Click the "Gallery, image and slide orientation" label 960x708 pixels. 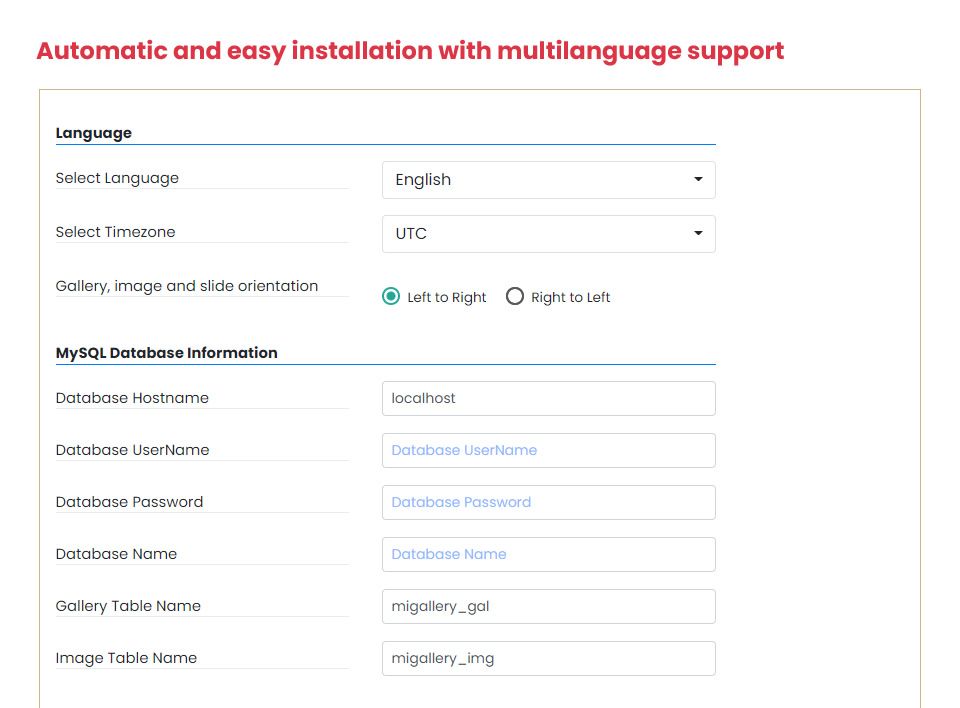(x=186, y=286)
